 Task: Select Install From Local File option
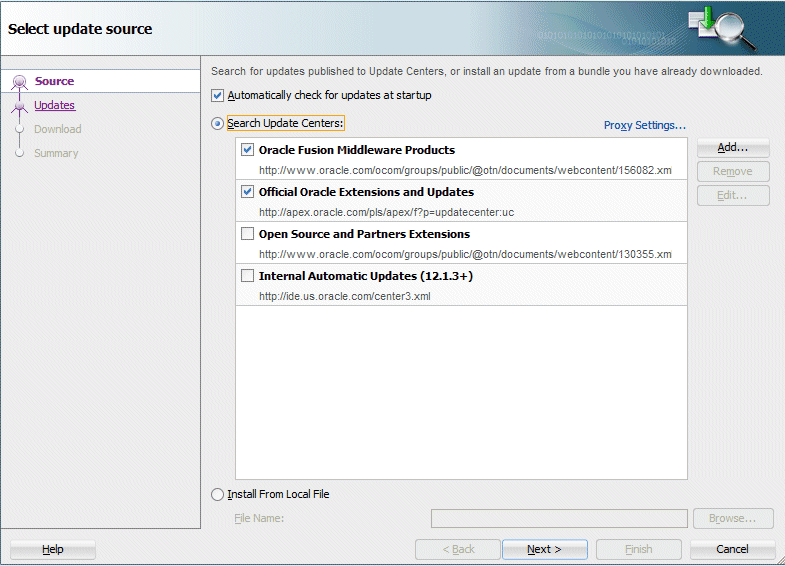pos(217,494)
